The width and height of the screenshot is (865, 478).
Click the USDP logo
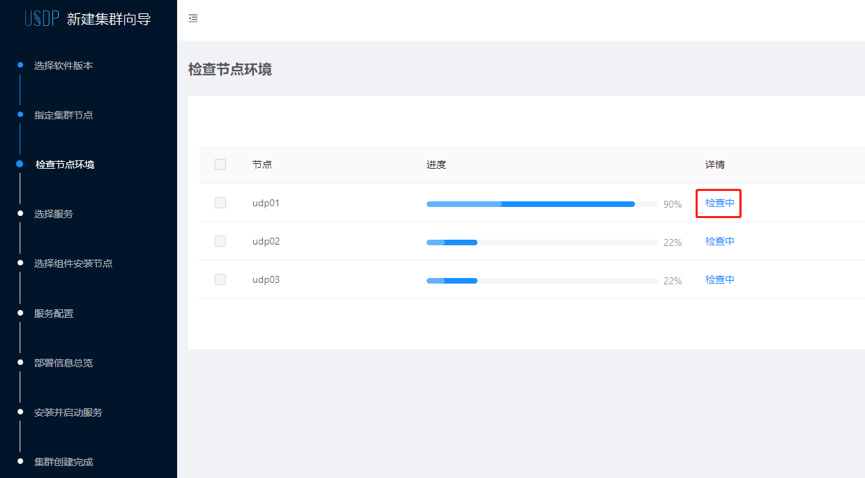(41, 19)
